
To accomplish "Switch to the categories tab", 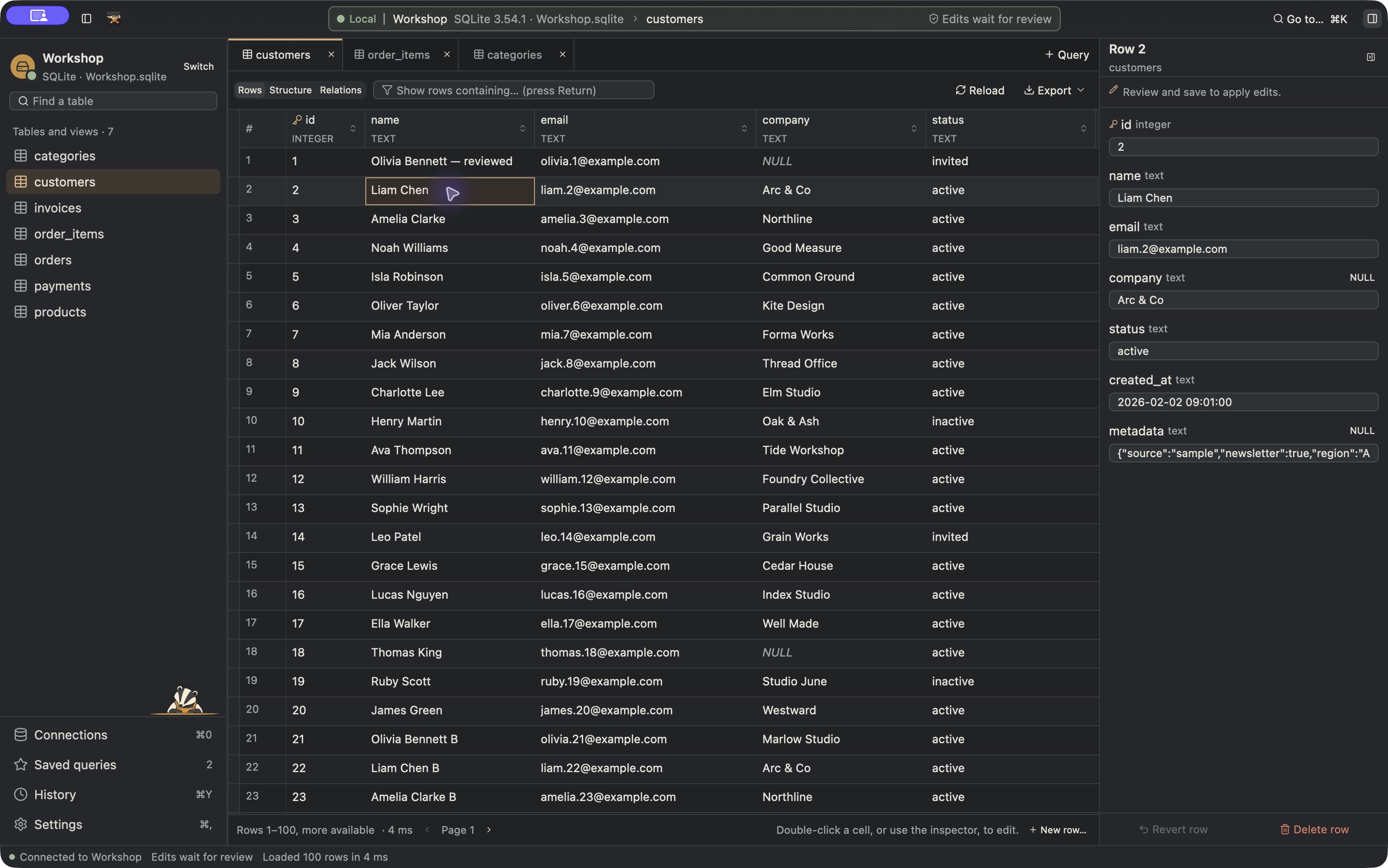I will [x=507, y=54].
